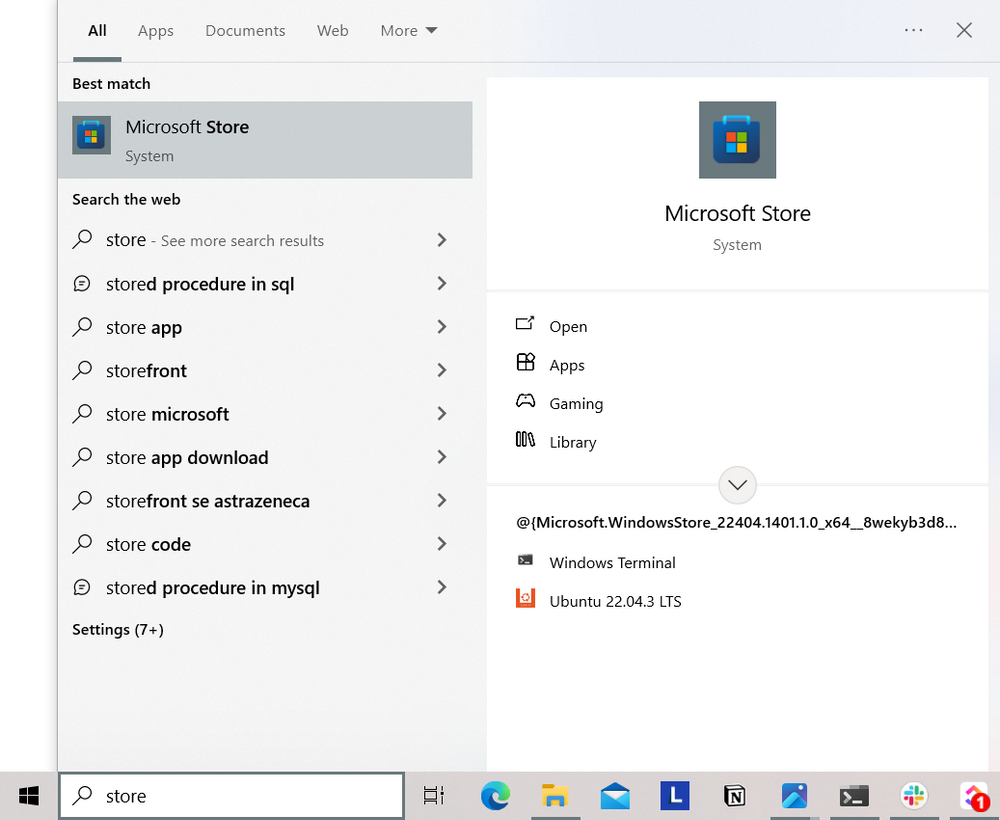Image resolution: width=1000 pixels, height=820 pixels.
Task: Open Microsoft Edge from the taskbar
Action: (495, 796)
